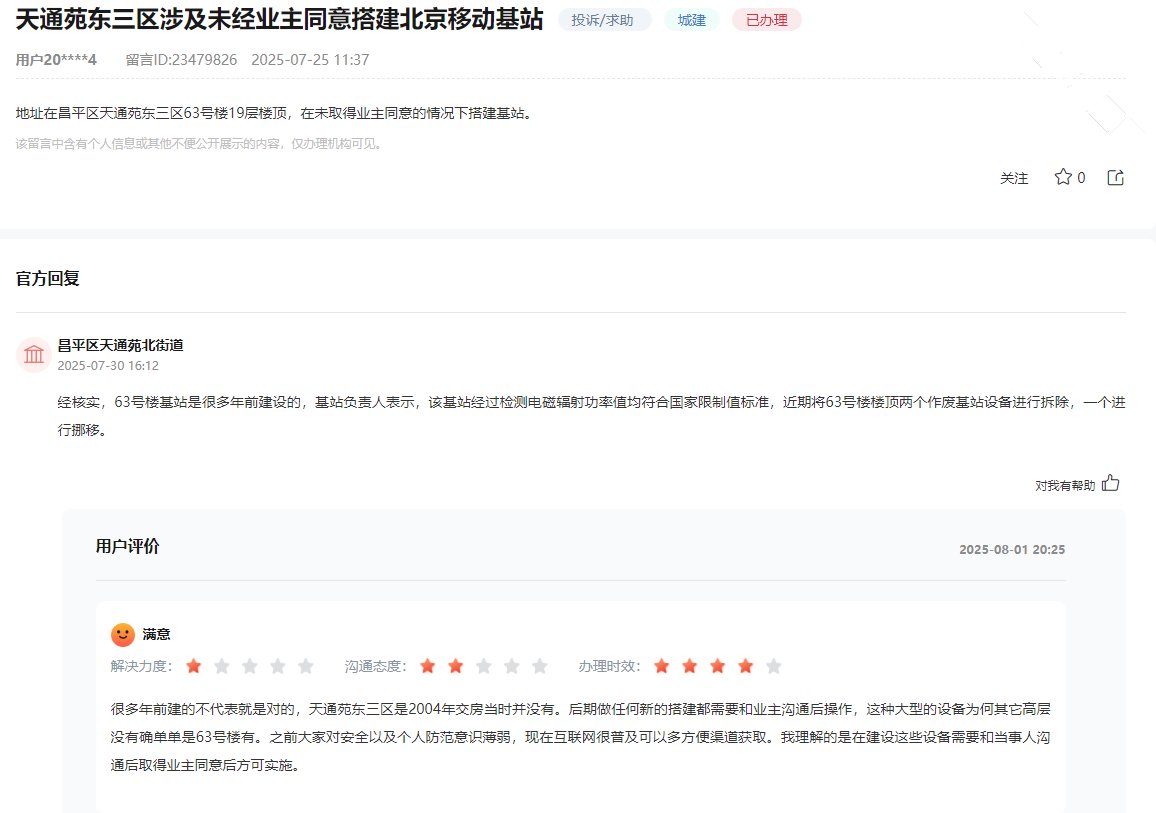This screenshot has height=813, width=1156.
Task: Click the favorite count 0
Action: pyautogui.click(x=1081, y=178)
